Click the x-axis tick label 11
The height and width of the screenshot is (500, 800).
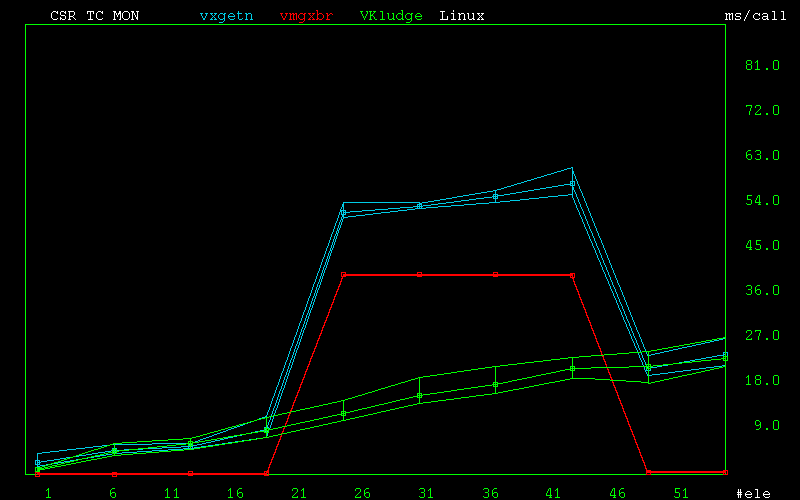coord(171,493)
